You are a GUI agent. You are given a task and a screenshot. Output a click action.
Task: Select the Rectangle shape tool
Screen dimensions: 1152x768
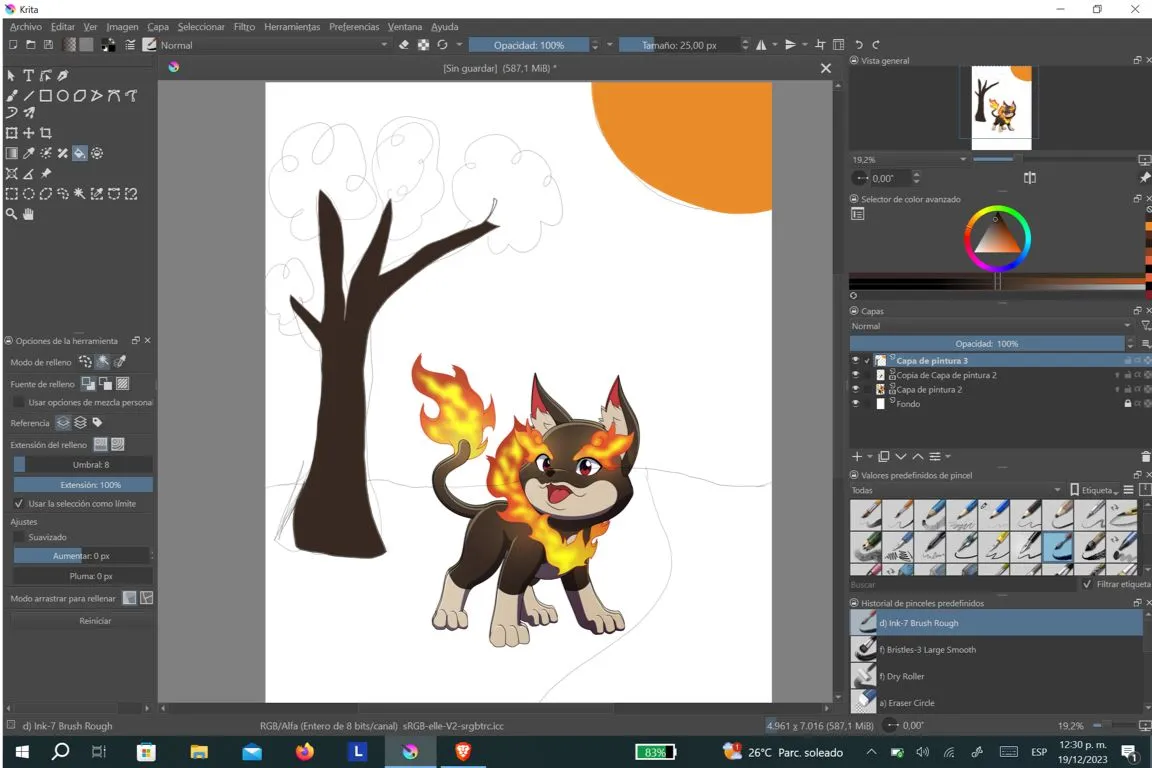[x=46, y=96]
